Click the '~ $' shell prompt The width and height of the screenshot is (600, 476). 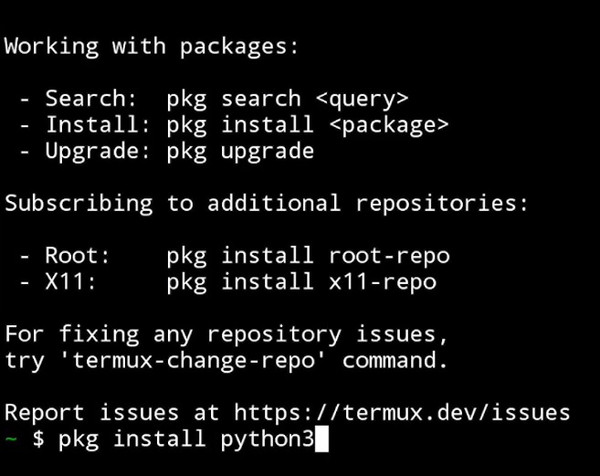click(x=24, y=438)
